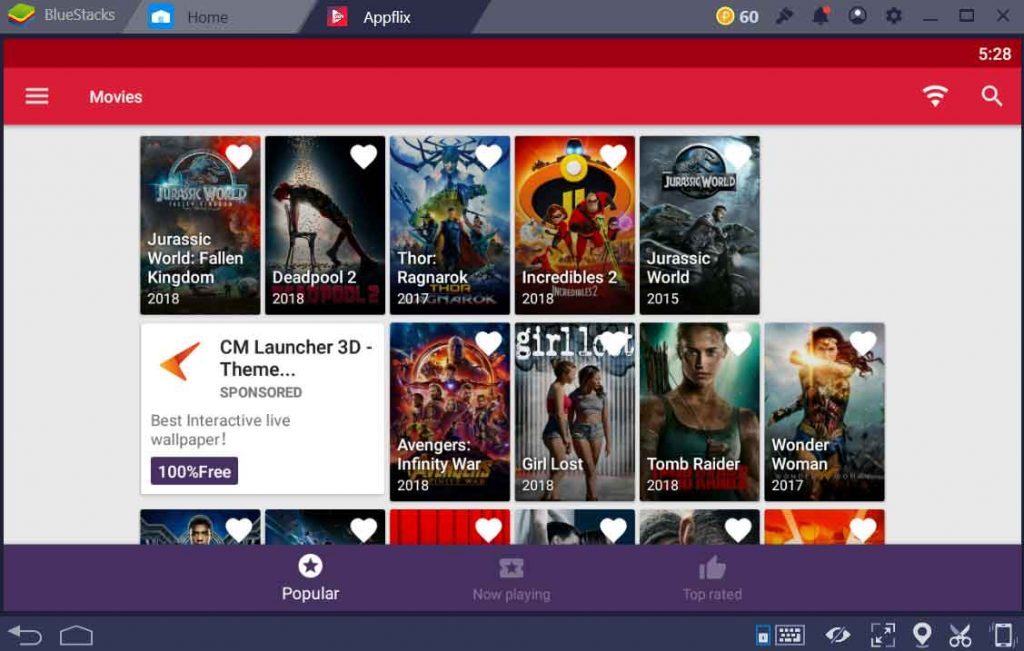
Task: Toggle heart on Jurassic World 2015
Action: pos(737,156)
